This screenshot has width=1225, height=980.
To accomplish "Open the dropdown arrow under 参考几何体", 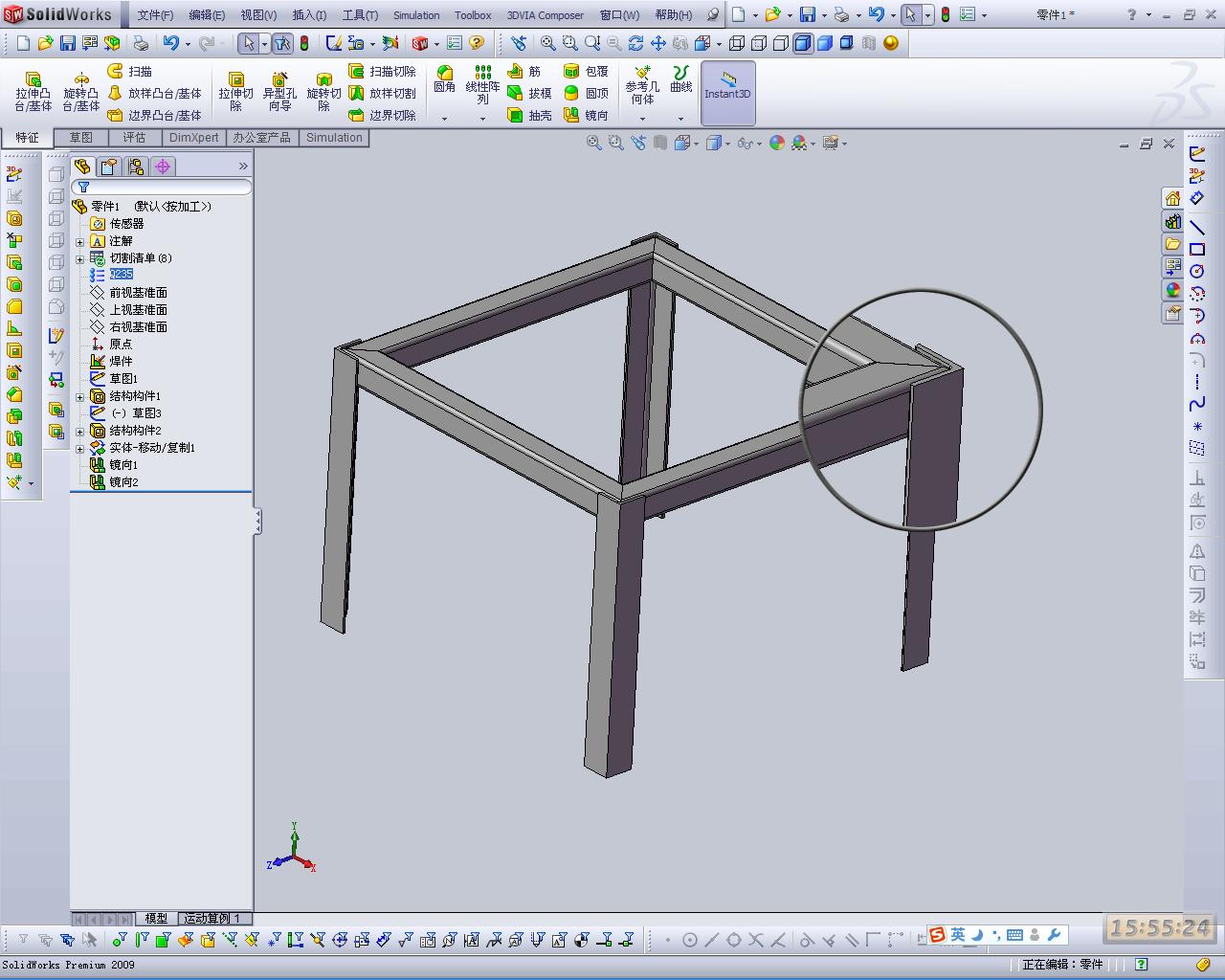I will (x=642, y=119).
